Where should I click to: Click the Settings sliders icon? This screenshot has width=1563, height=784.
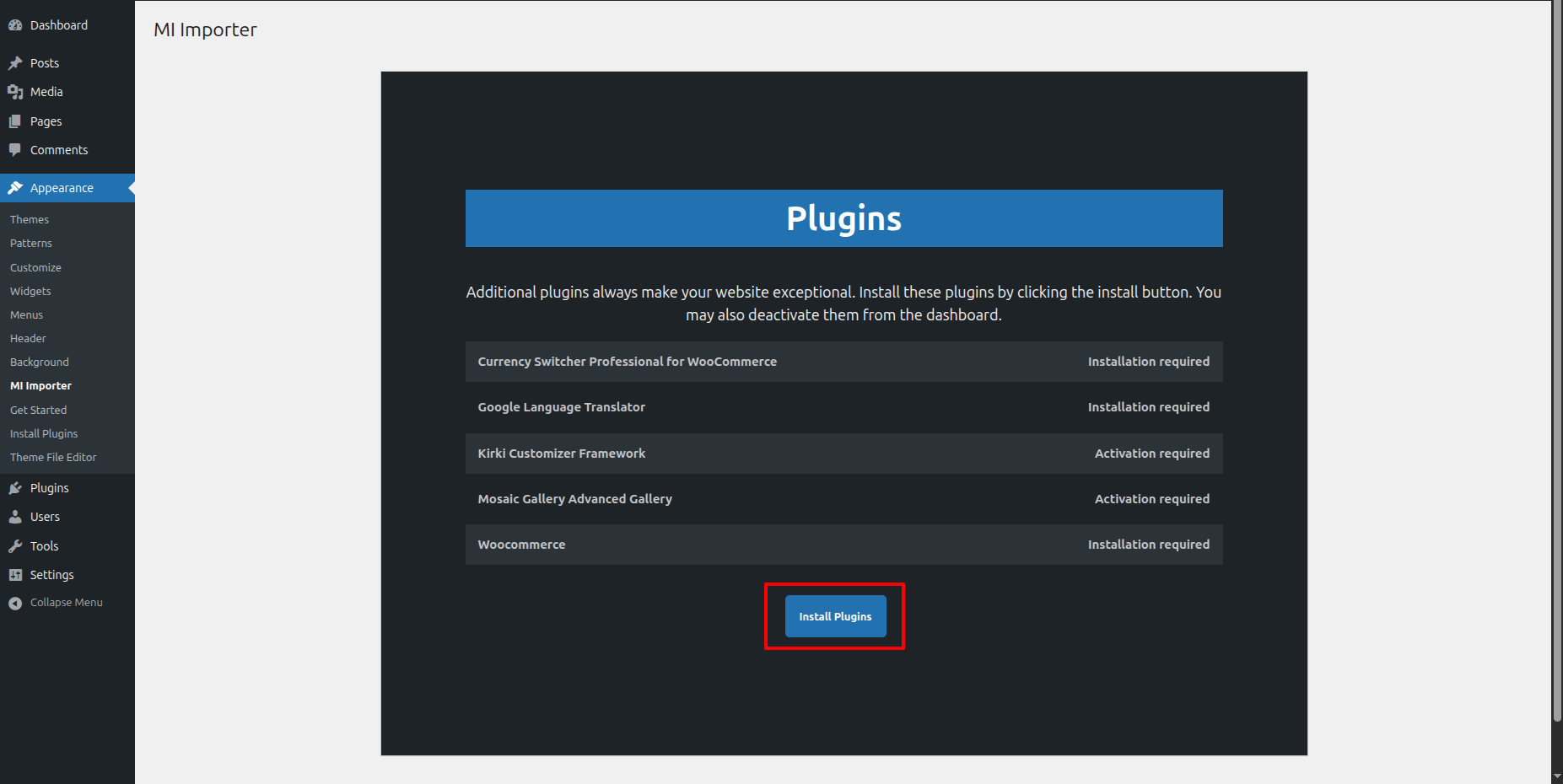click(x=15, y=575)
